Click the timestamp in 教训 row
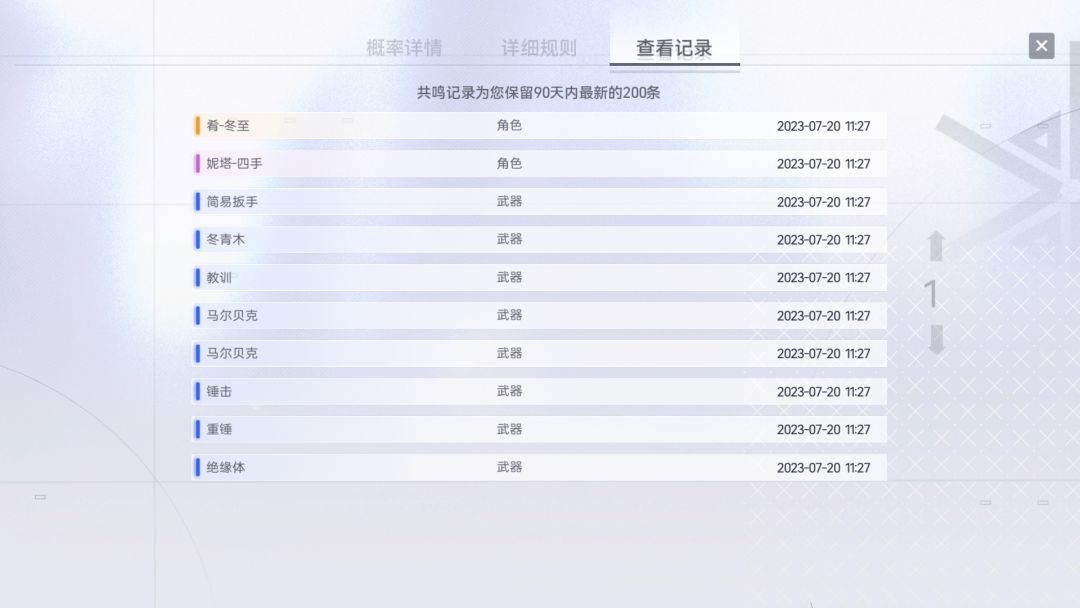Image resolution: width=1080 pixels, height=608 pixels. (824, 277)
